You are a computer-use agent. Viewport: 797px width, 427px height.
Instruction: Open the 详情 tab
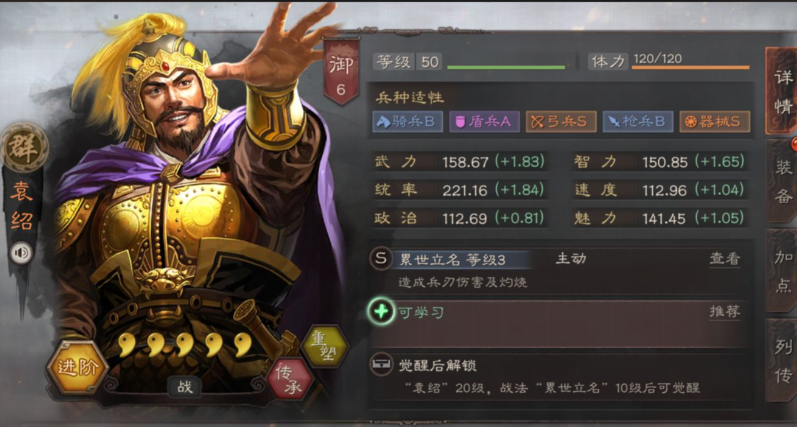[x=782, y=91]
